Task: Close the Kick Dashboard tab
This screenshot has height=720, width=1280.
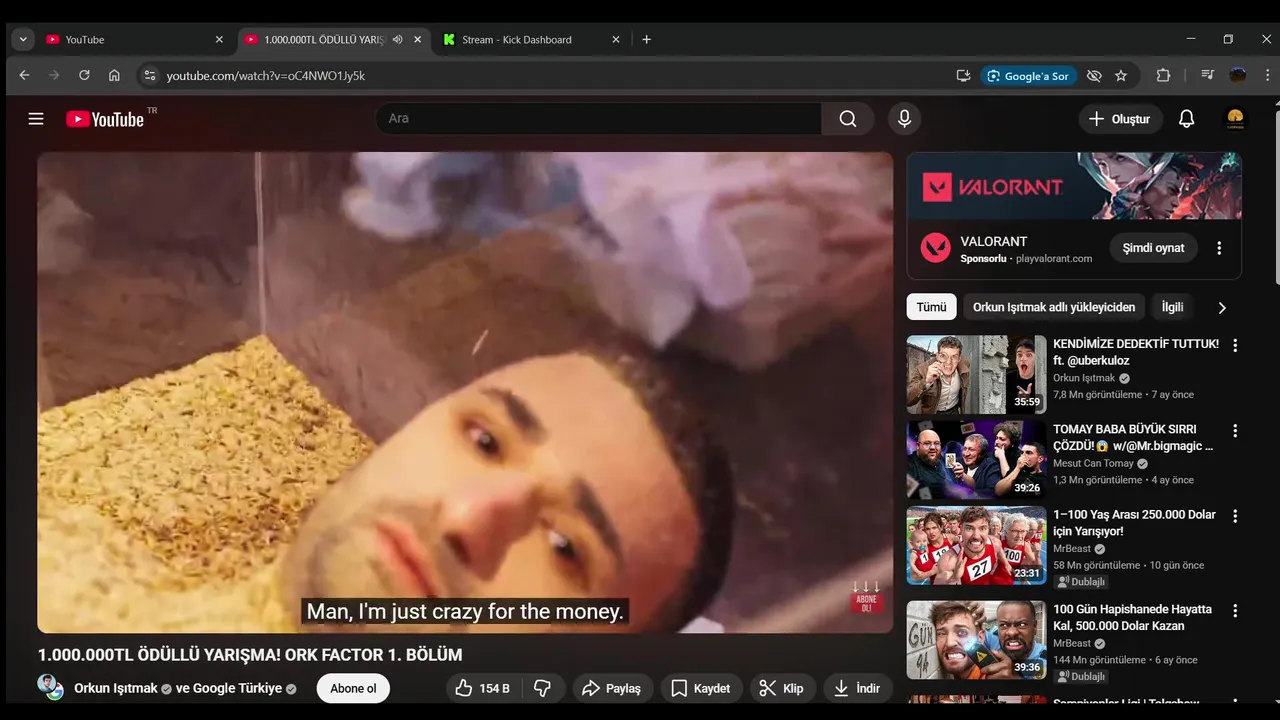Action: (616, 39)
